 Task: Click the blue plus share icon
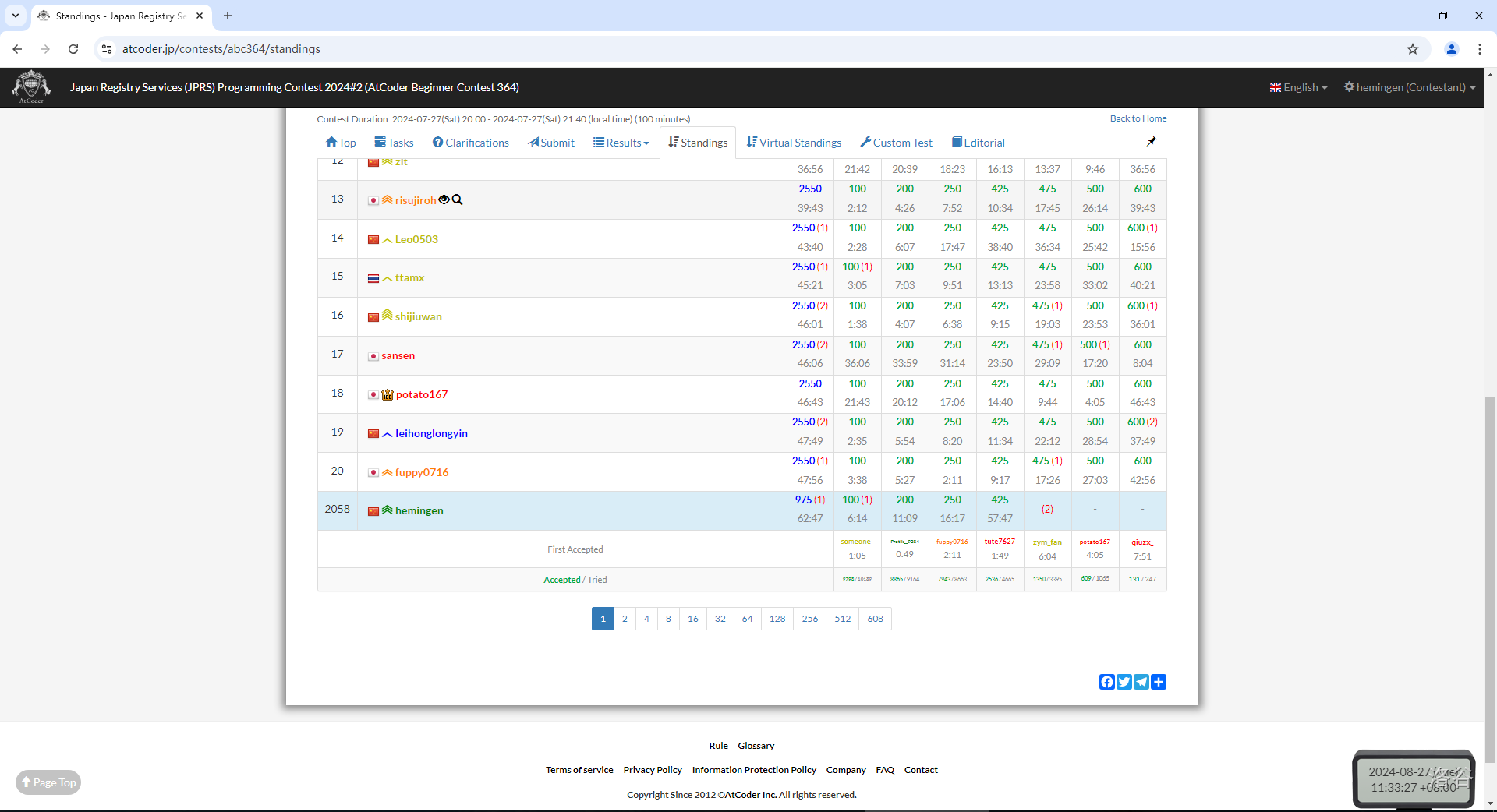click(1159, 682)
